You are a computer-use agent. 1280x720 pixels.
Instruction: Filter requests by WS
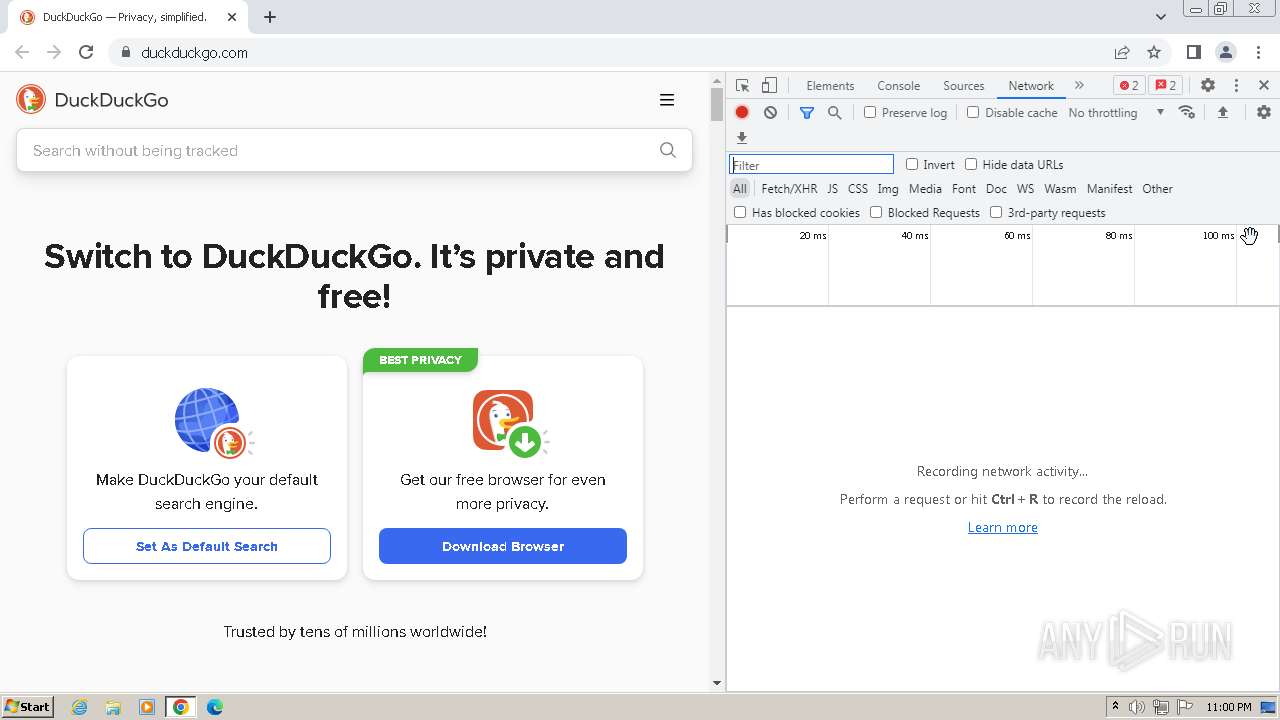1025,189
